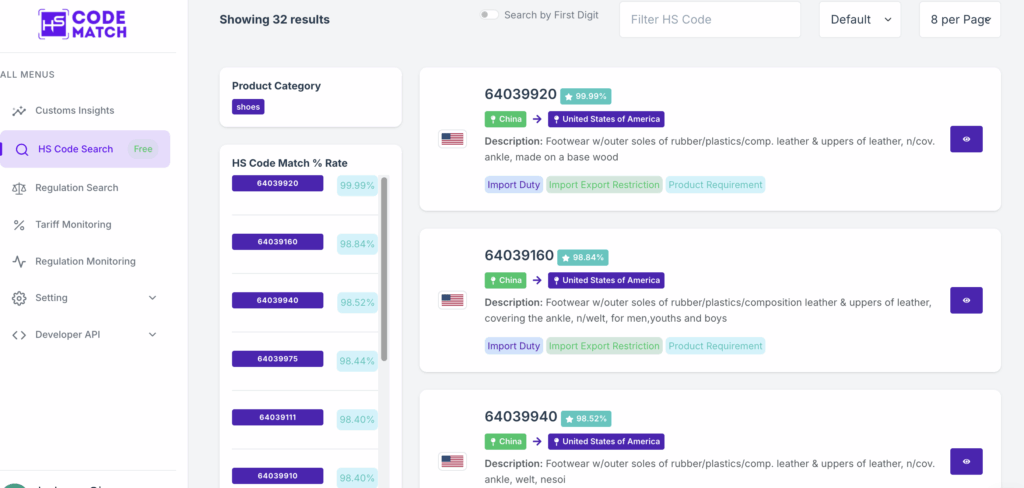Open Customs Insights chart icon

coord(19,111)
